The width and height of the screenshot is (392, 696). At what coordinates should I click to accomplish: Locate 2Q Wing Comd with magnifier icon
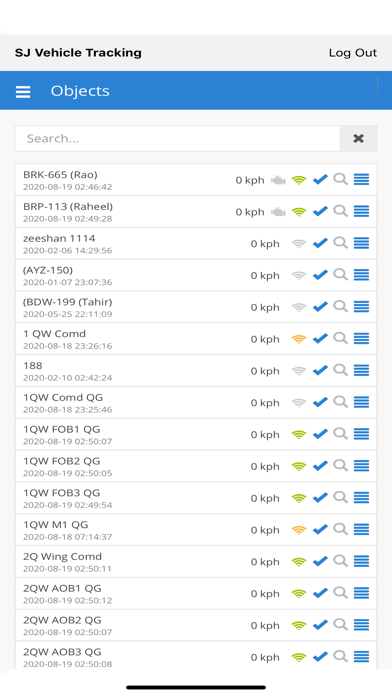coord(341,561)
